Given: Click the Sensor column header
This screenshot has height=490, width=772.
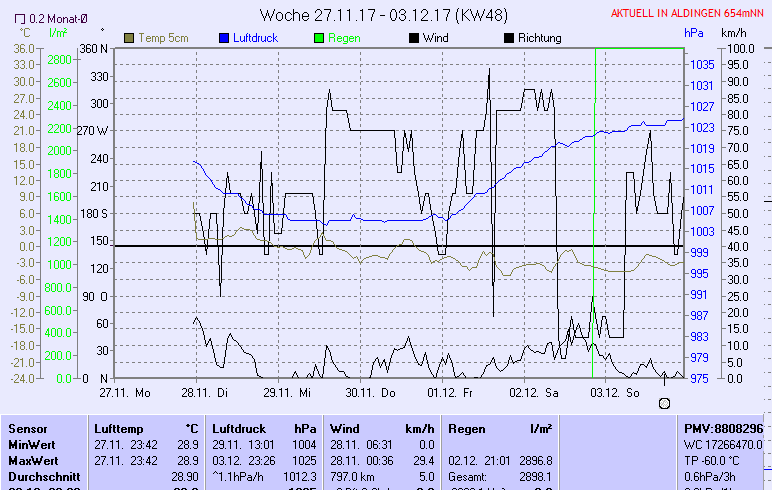Looking at the screenshot, I should coord(28,428).
